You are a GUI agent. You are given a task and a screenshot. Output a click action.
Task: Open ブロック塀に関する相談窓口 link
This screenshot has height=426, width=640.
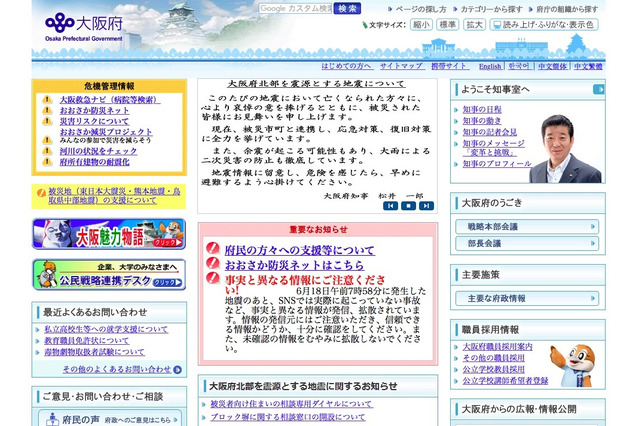288,417
